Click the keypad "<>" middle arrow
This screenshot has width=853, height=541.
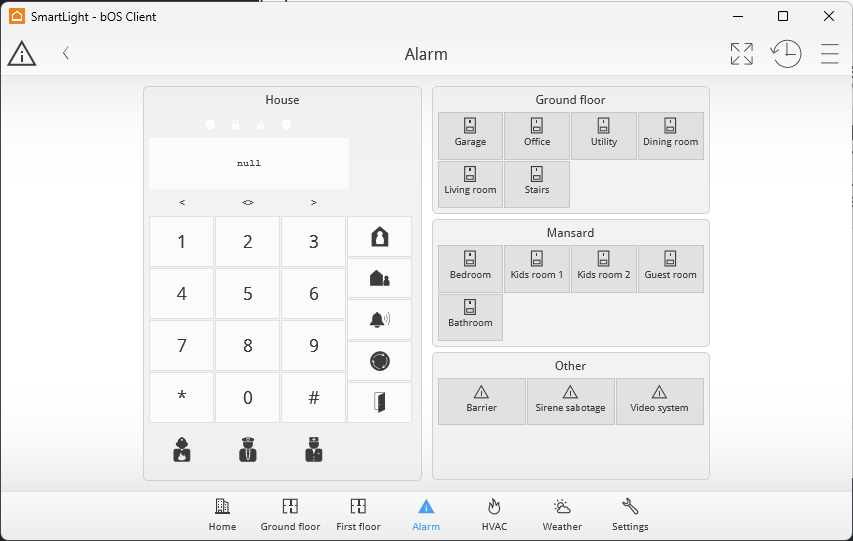[248, 202]
